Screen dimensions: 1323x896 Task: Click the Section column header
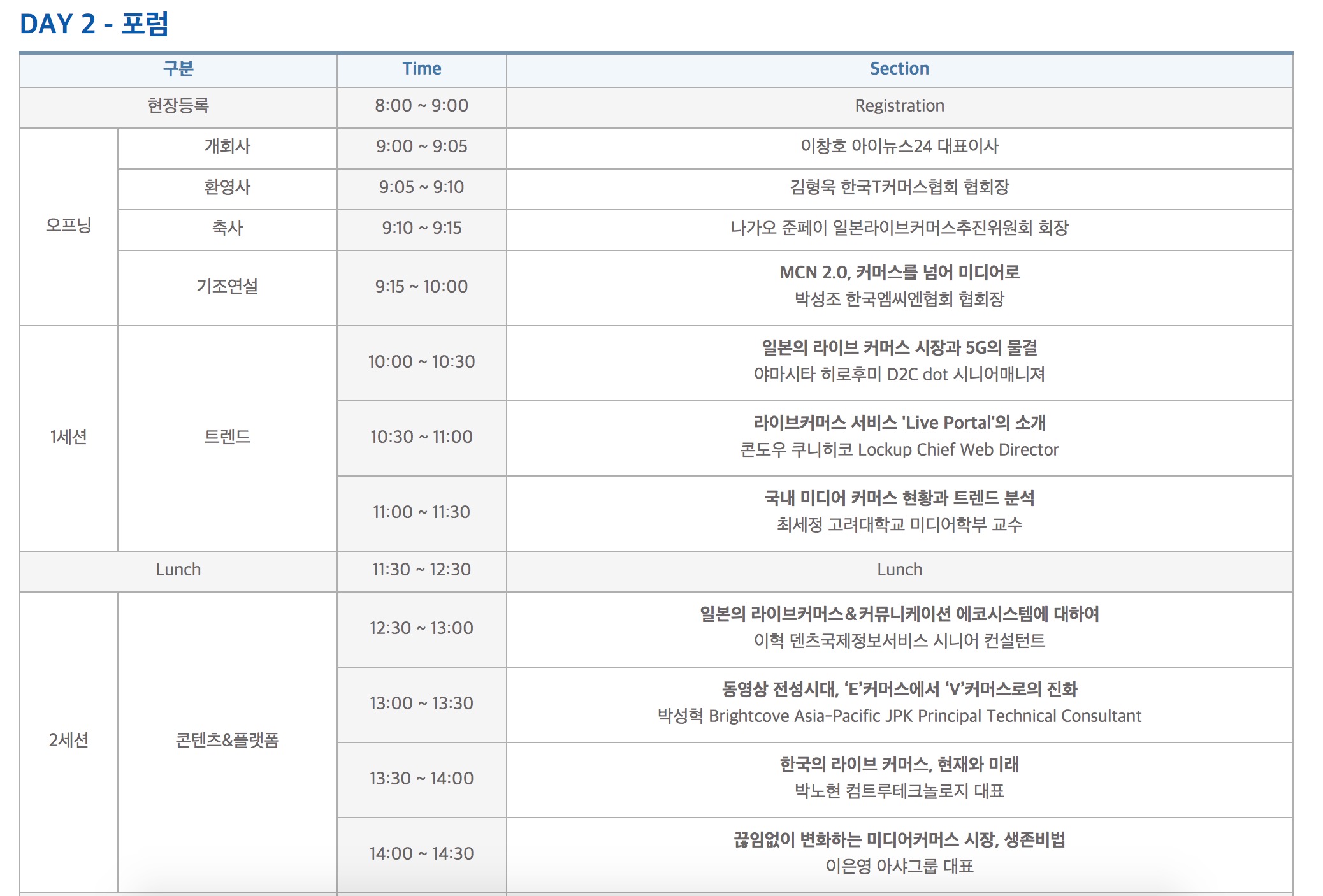(899, 69)
